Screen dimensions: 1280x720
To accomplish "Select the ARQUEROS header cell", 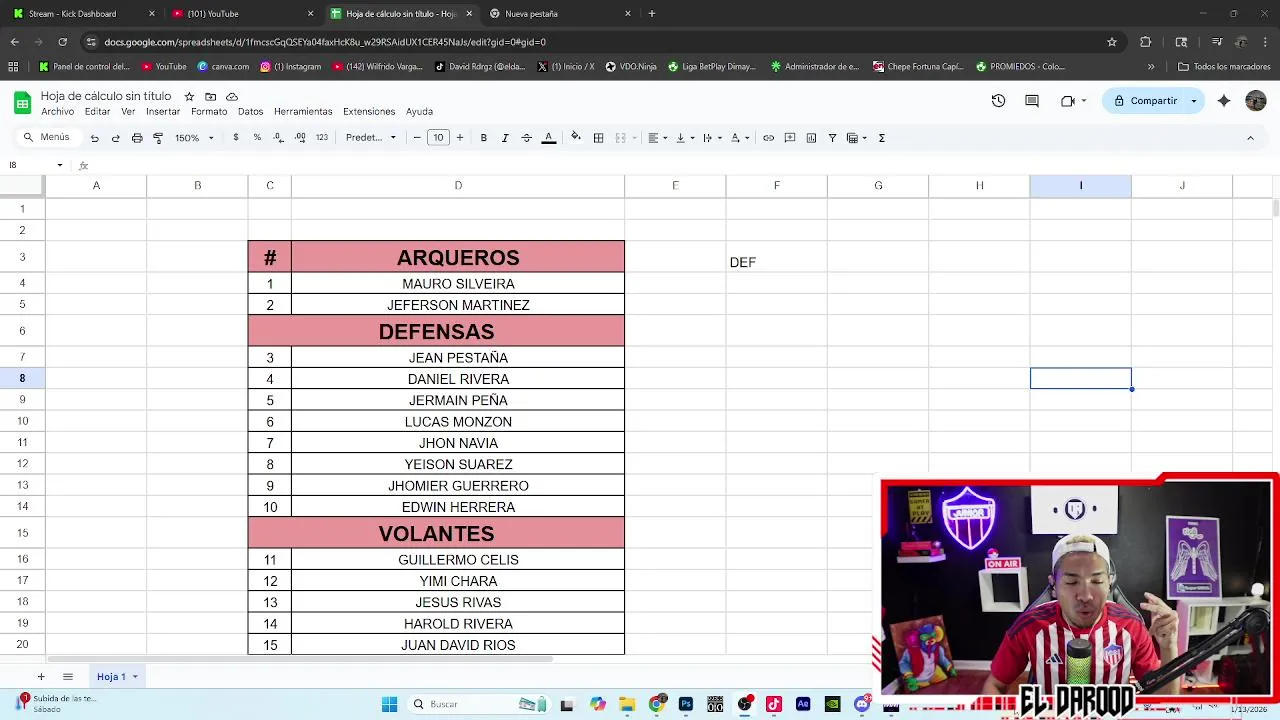I will point(458,257).
